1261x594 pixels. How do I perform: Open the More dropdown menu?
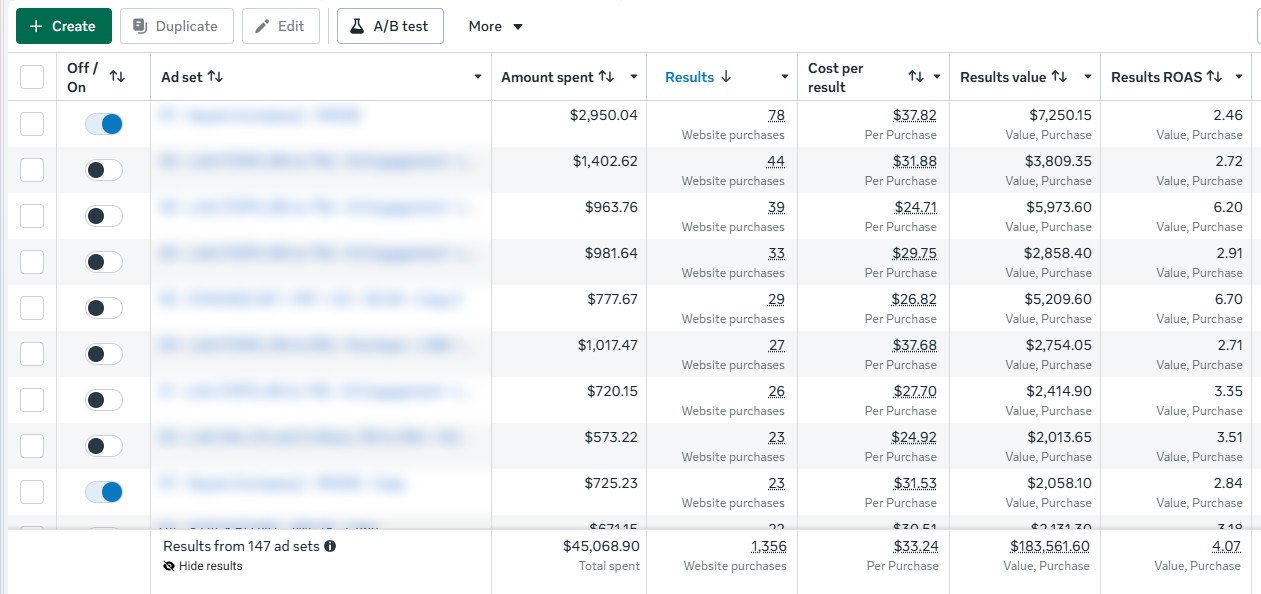click(x=496, y=26)
